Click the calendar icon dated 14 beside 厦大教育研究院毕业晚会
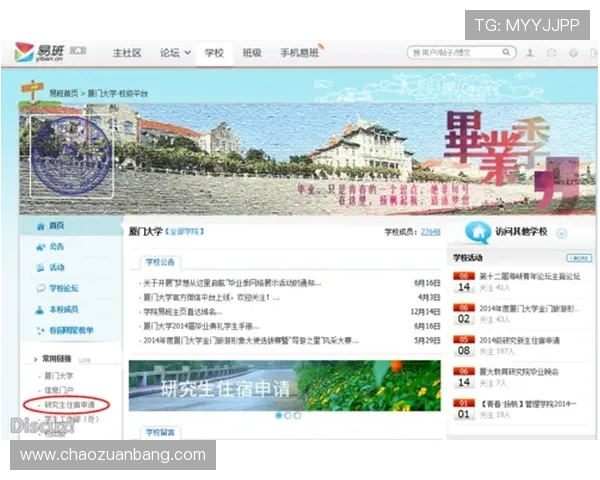The height and width of the screenshot is (480, 600). click(464, 377)
